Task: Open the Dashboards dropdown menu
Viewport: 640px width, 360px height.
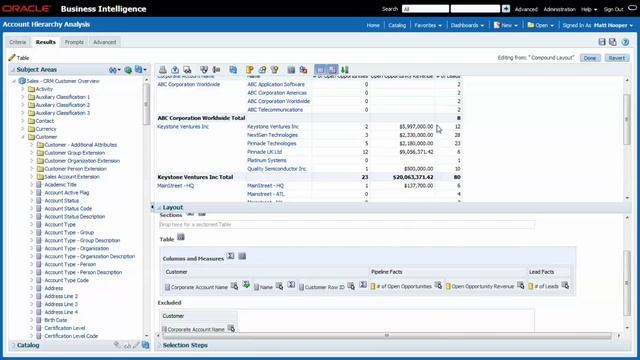Action: click(467, 25)
